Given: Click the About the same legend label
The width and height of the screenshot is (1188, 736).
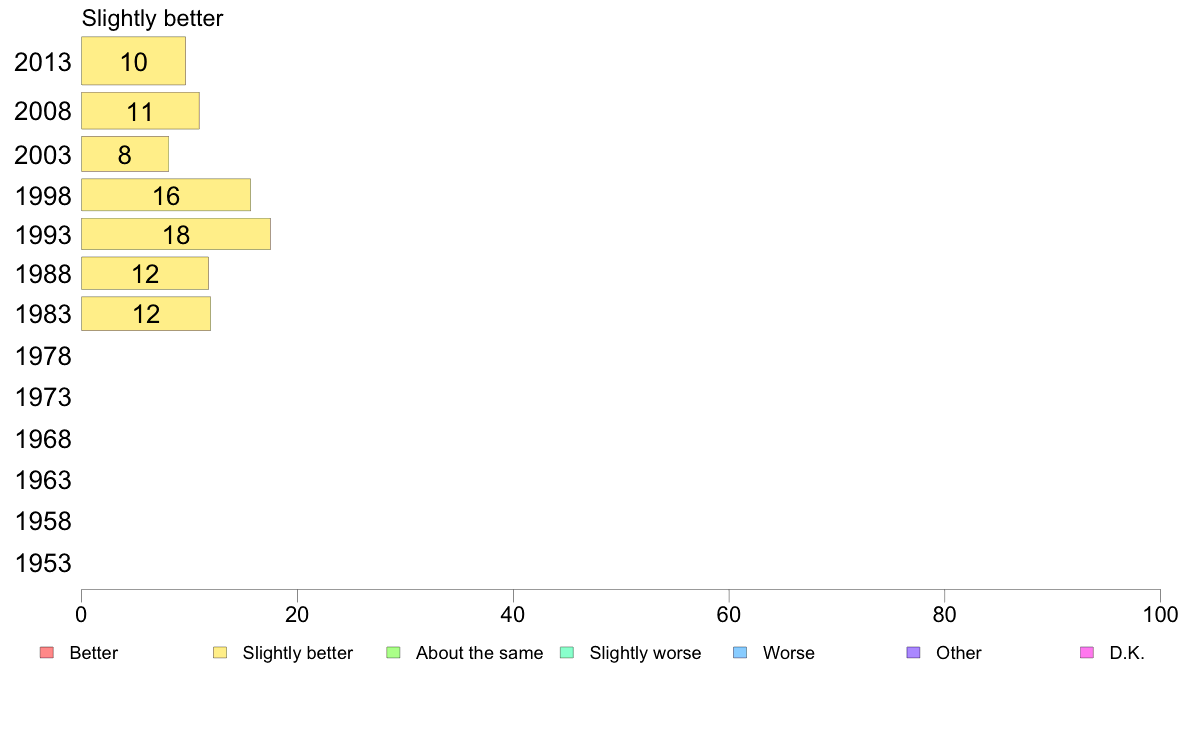Looking at the screenshot, I should 480,653.
